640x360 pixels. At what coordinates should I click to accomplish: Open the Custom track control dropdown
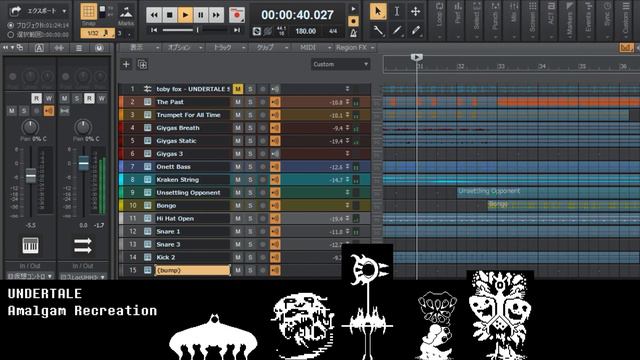coord(340,64)
